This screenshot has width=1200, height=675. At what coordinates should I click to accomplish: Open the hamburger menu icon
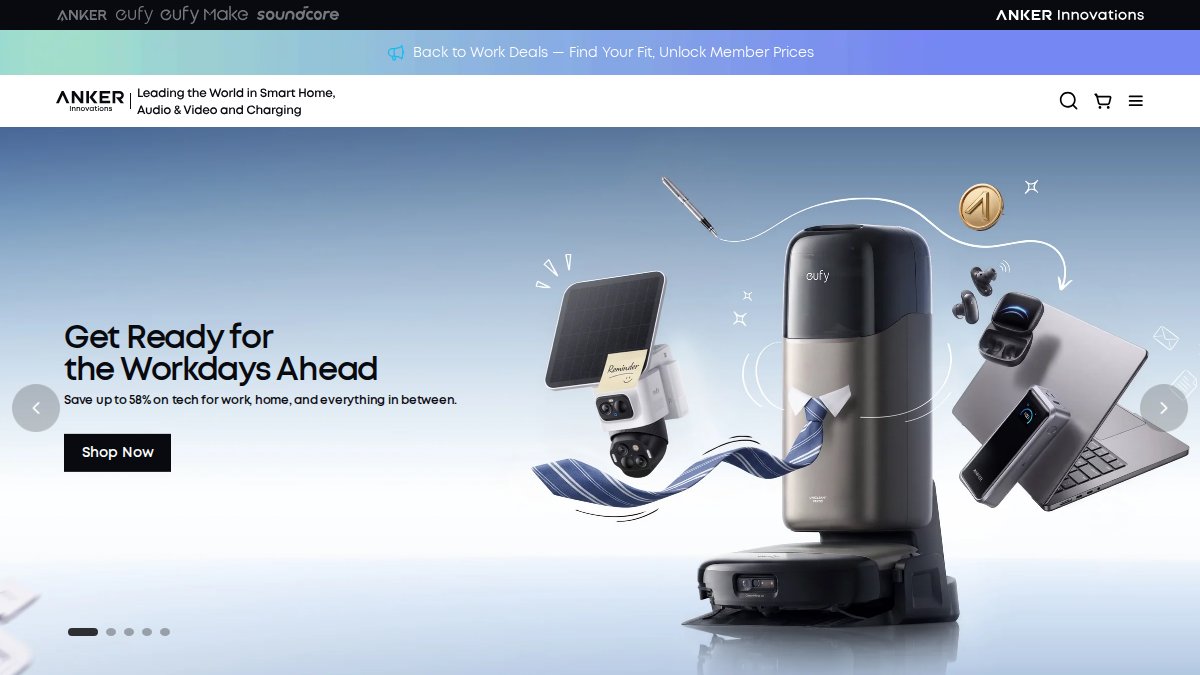pyautogui.click(x=1136, y=101)
